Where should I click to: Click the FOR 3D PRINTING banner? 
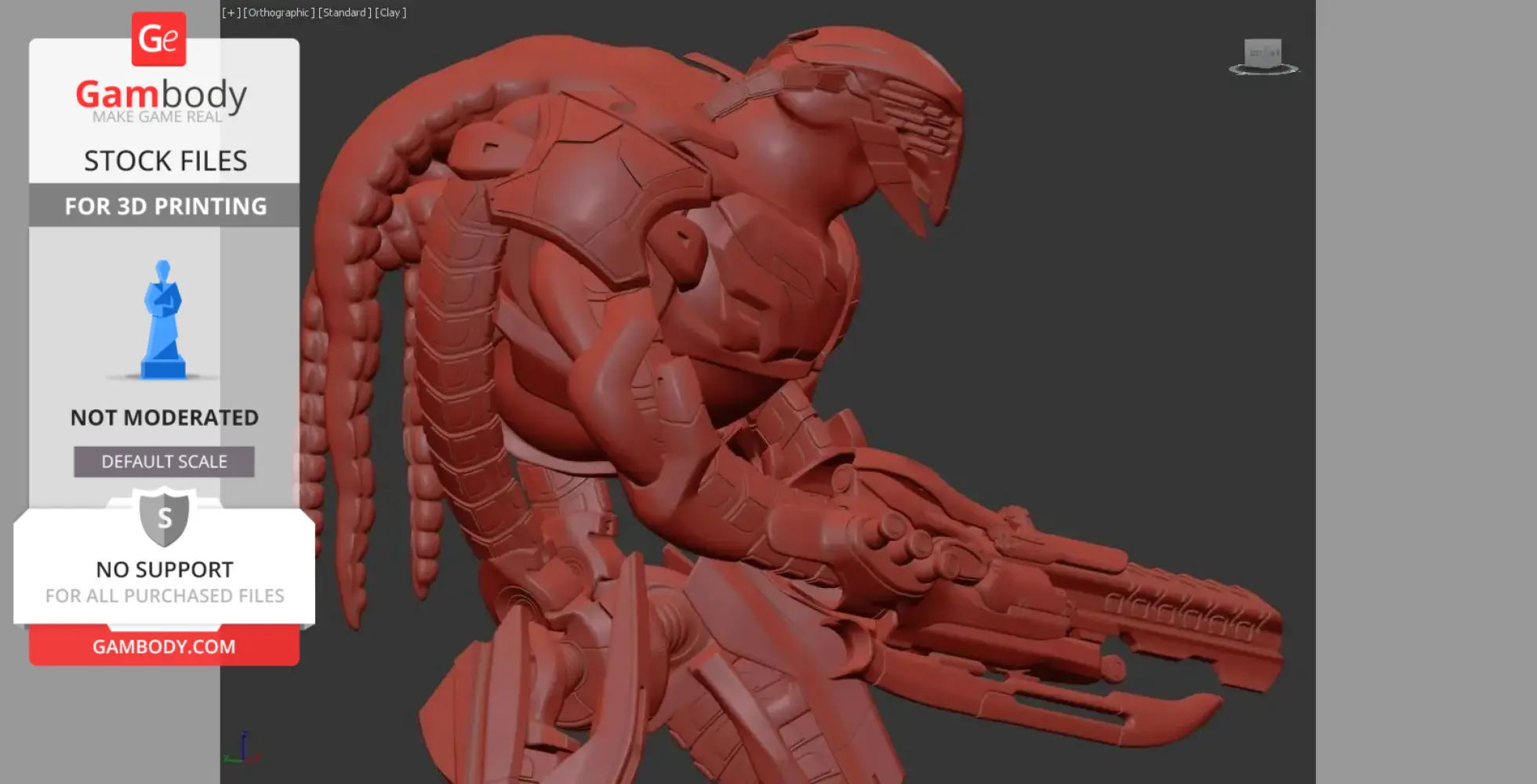coord(164,205)
